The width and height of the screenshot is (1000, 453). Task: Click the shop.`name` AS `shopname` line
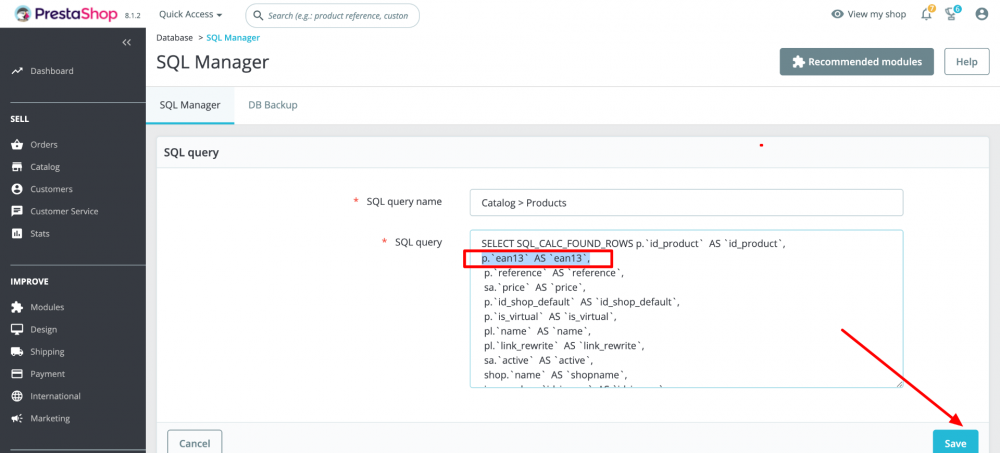click(555, 375)
